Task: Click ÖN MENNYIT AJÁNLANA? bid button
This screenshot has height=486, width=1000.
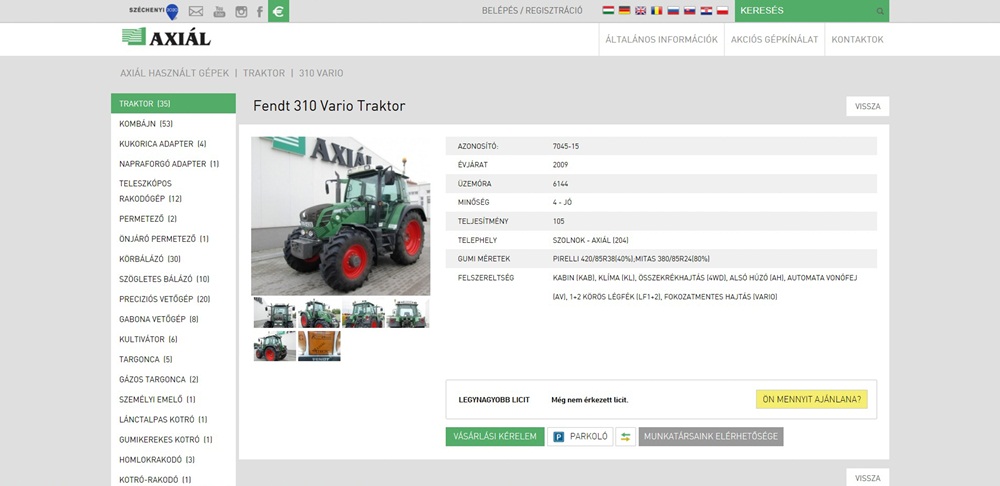Action: pyautogui.click(x=812, y=400)
